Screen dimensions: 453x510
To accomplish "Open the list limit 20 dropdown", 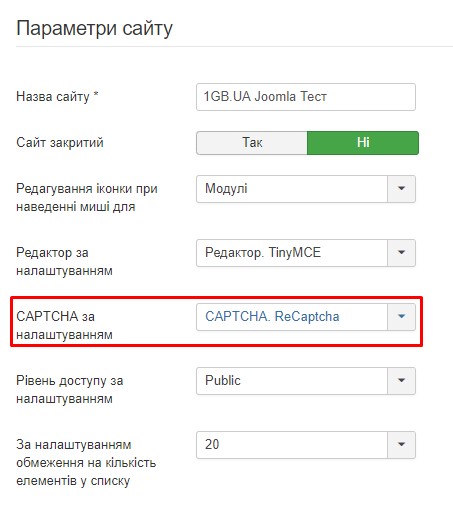I will coord(306,445).
